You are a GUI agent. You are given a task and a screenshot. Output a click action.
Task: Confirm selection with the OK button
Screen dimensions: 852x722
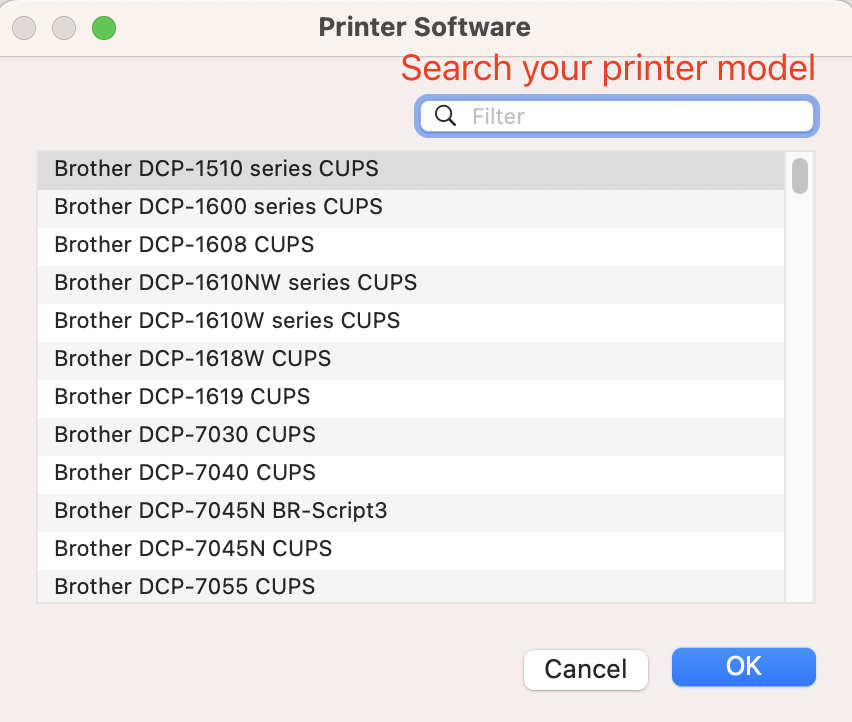[743, 667]
